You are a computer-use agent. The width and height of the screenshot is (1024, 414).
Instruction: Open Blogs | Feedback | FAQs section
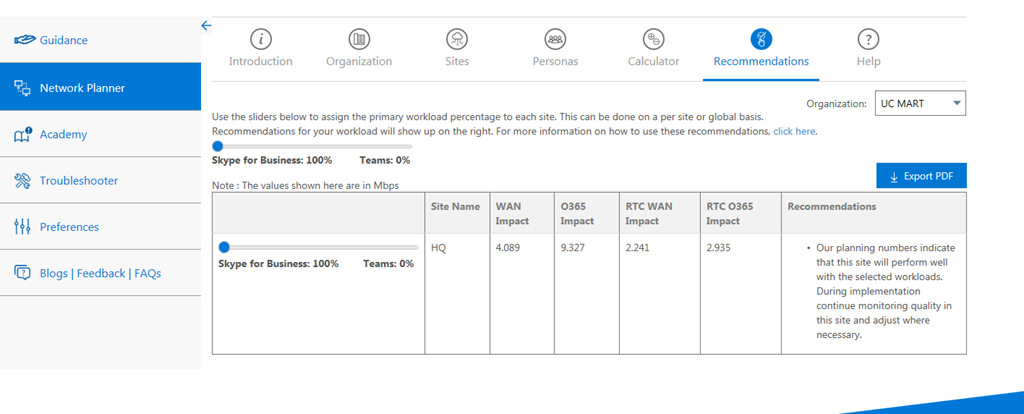(100, 273)
